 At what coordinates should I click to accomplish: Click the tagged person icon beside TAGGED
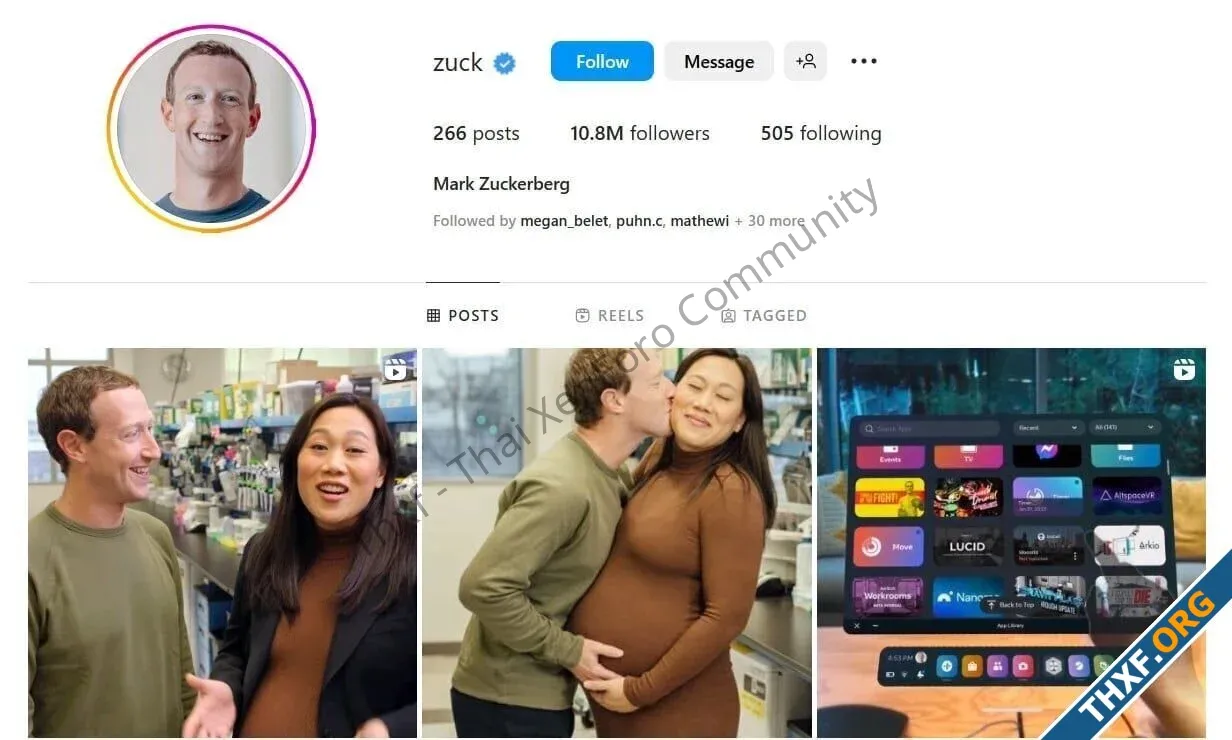[x=728, y=315]
